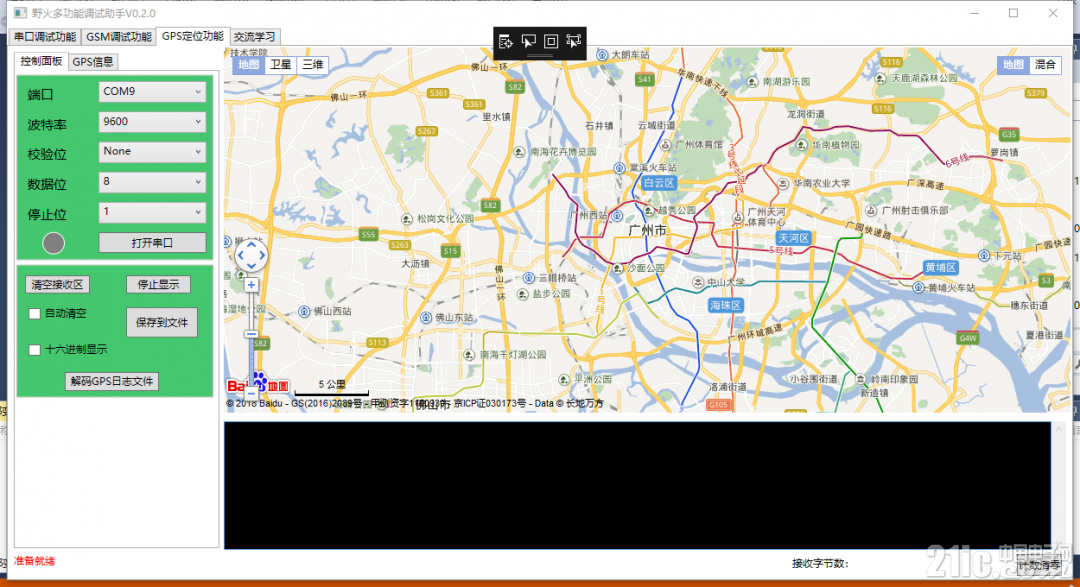Select the 岭南印象园 marker icon
Image resolution: width=1080 pixels, height=587 pixels.
(860, 379)
